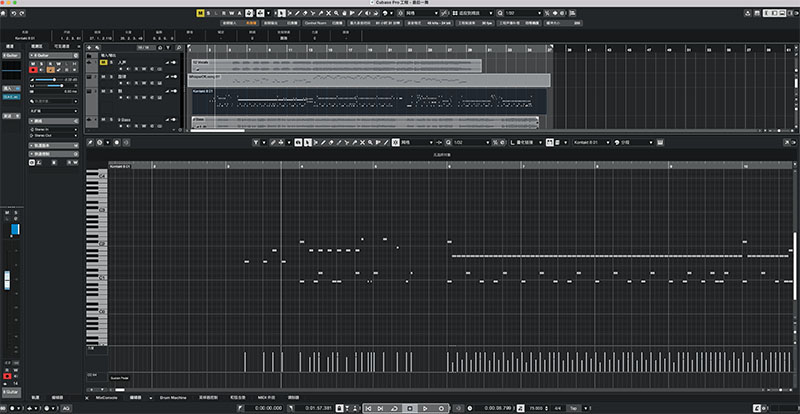Select the Draw pencil in Key Editor toolbar

pyautogui.click(x=323, y=142)
